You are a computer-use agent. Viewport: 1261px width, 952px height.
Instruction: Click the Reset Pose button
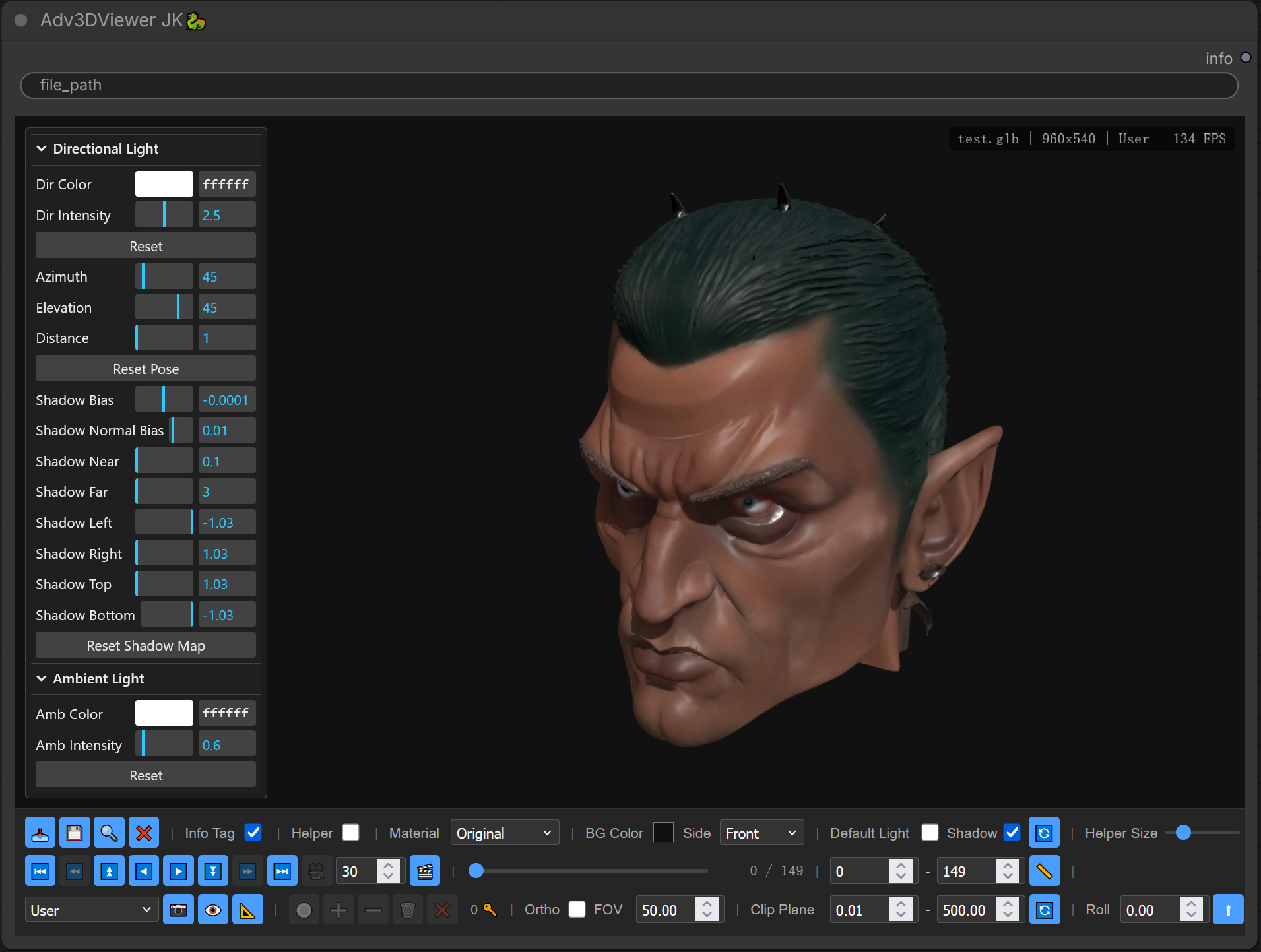click(x=146, y=369)
